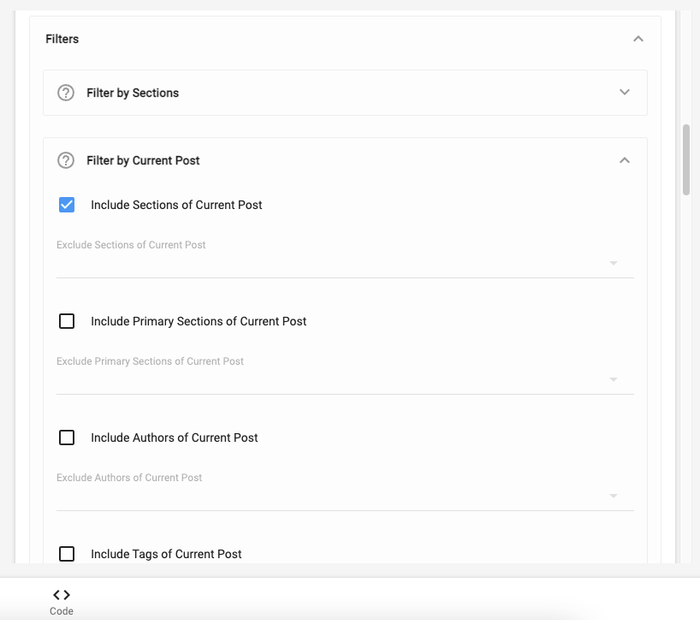Focus the Exclude Sections of Current Post field
Screen dimensions: 700x620
pyautogui.click(x=330, y=263)
